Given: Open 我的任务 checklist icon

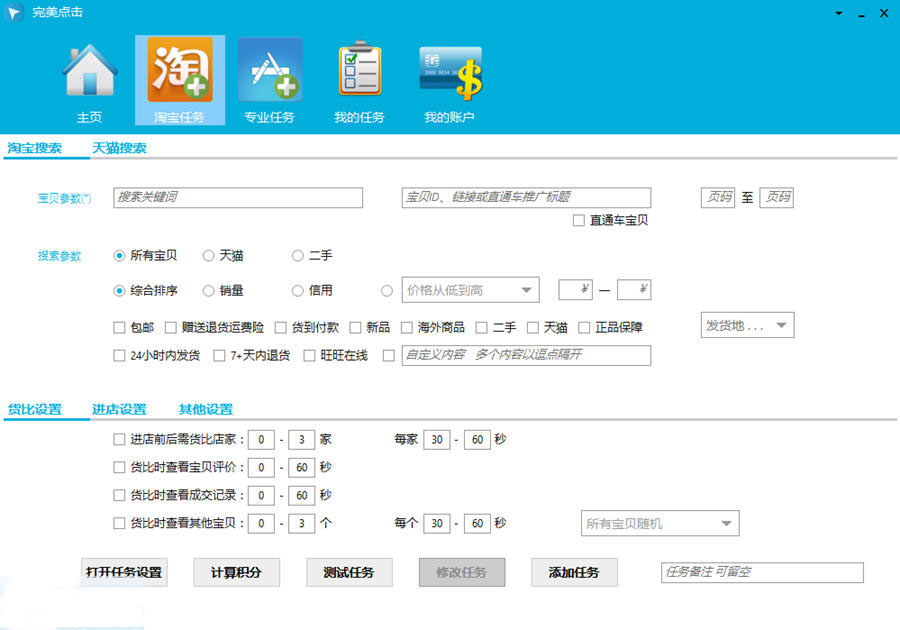Looking at the screenshot, I should [360, 69].
